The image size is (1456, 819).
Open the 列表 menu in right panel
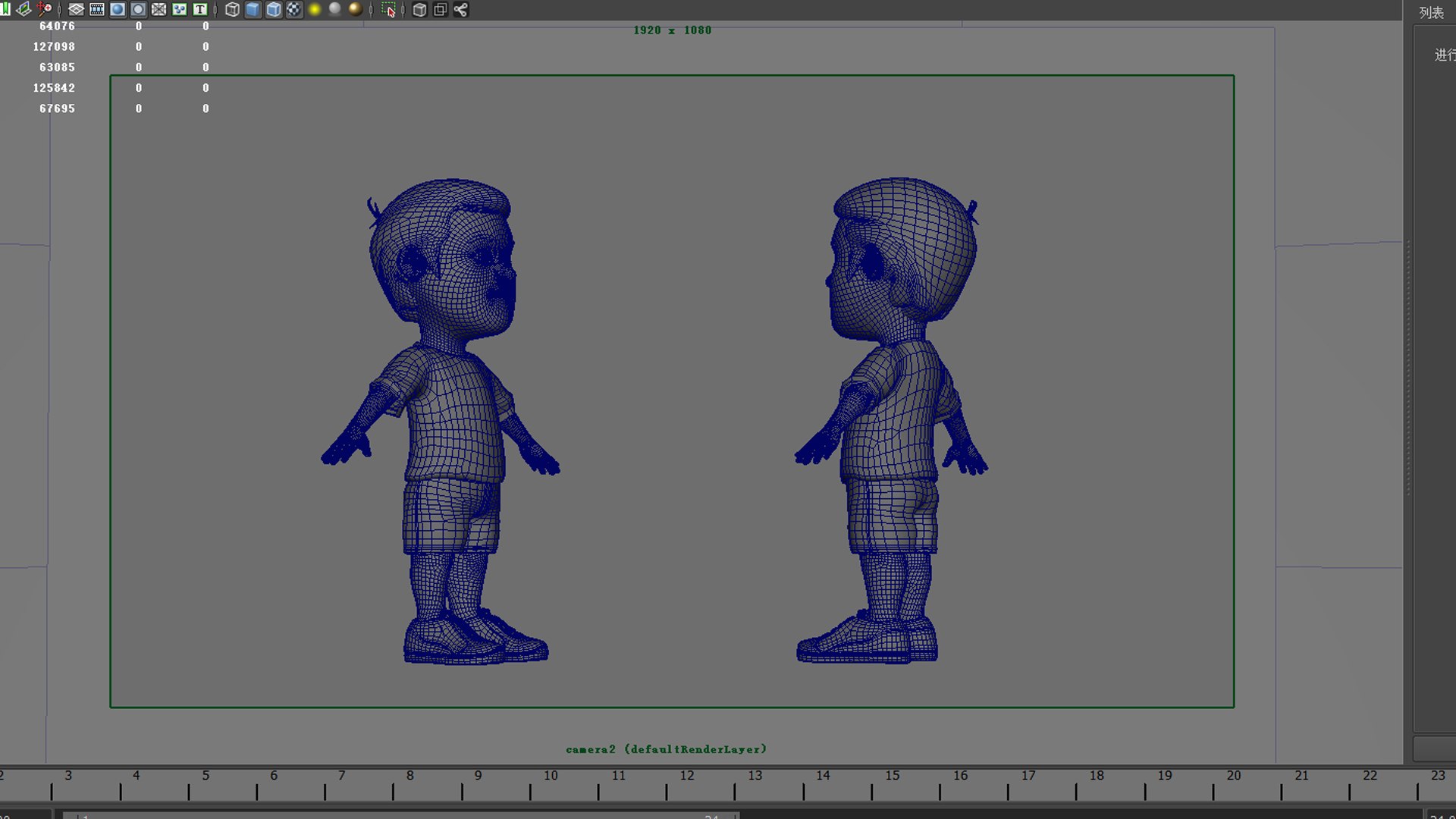(x=1431, y=13)
